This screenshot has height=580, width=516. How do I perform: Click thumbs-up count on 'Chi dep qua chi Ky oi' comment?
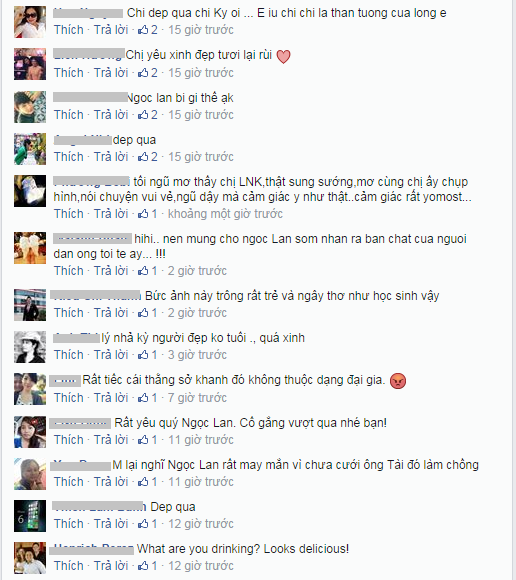point(148,30)
